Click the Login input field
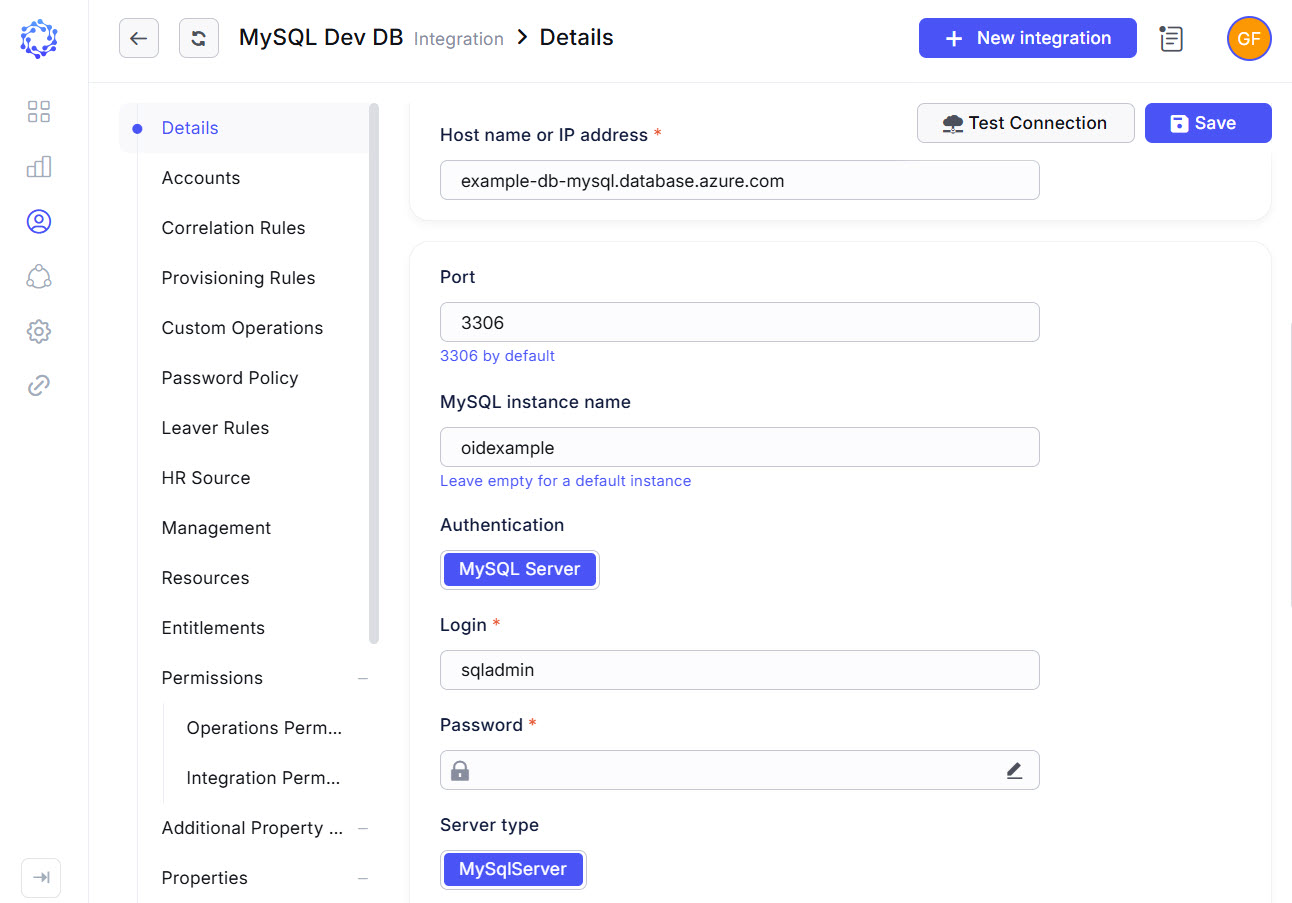The image size is (1292, 903). tap(740, 670)
